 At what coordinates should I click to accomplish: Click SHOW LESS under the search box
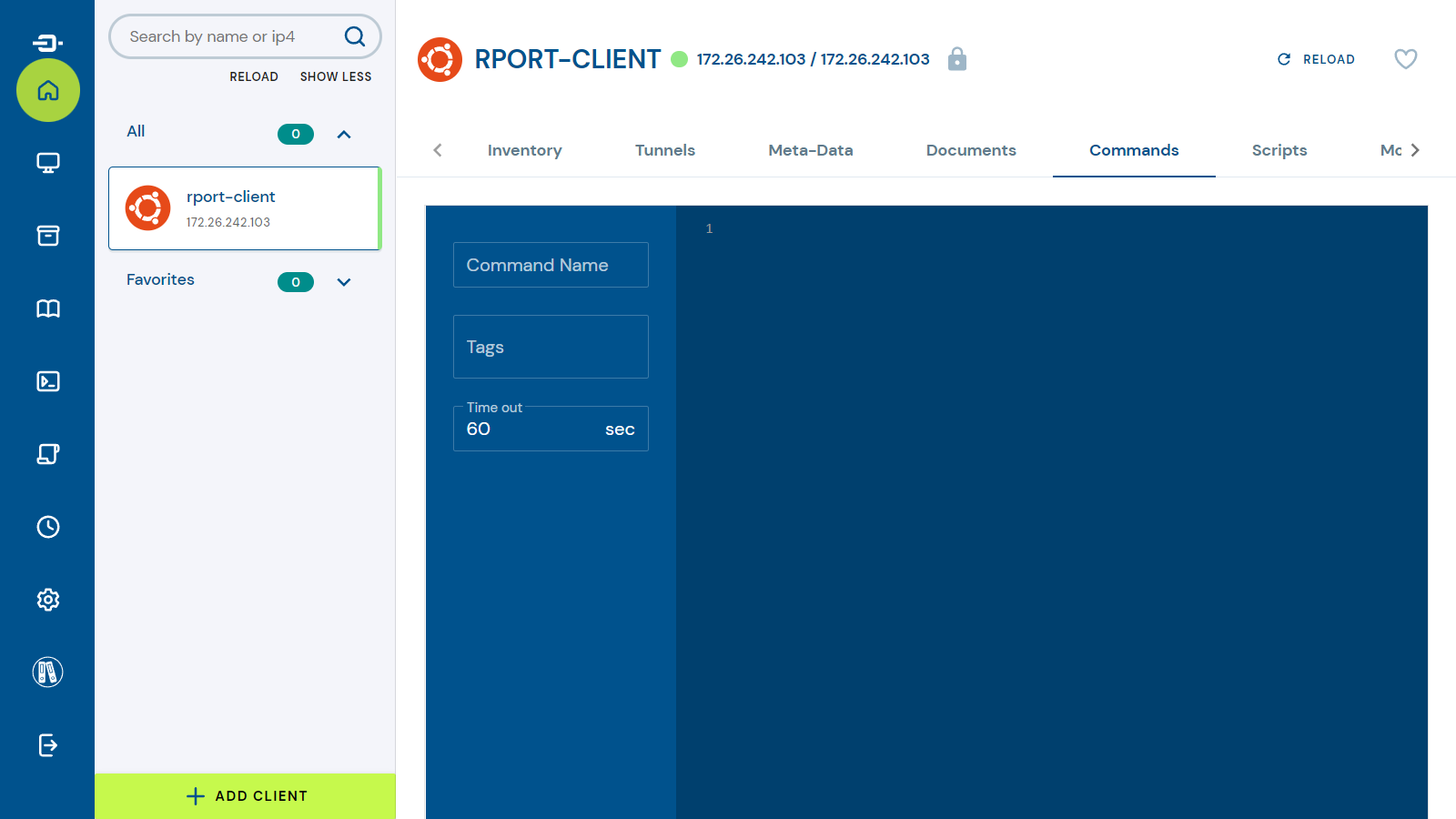pos(336,76)
